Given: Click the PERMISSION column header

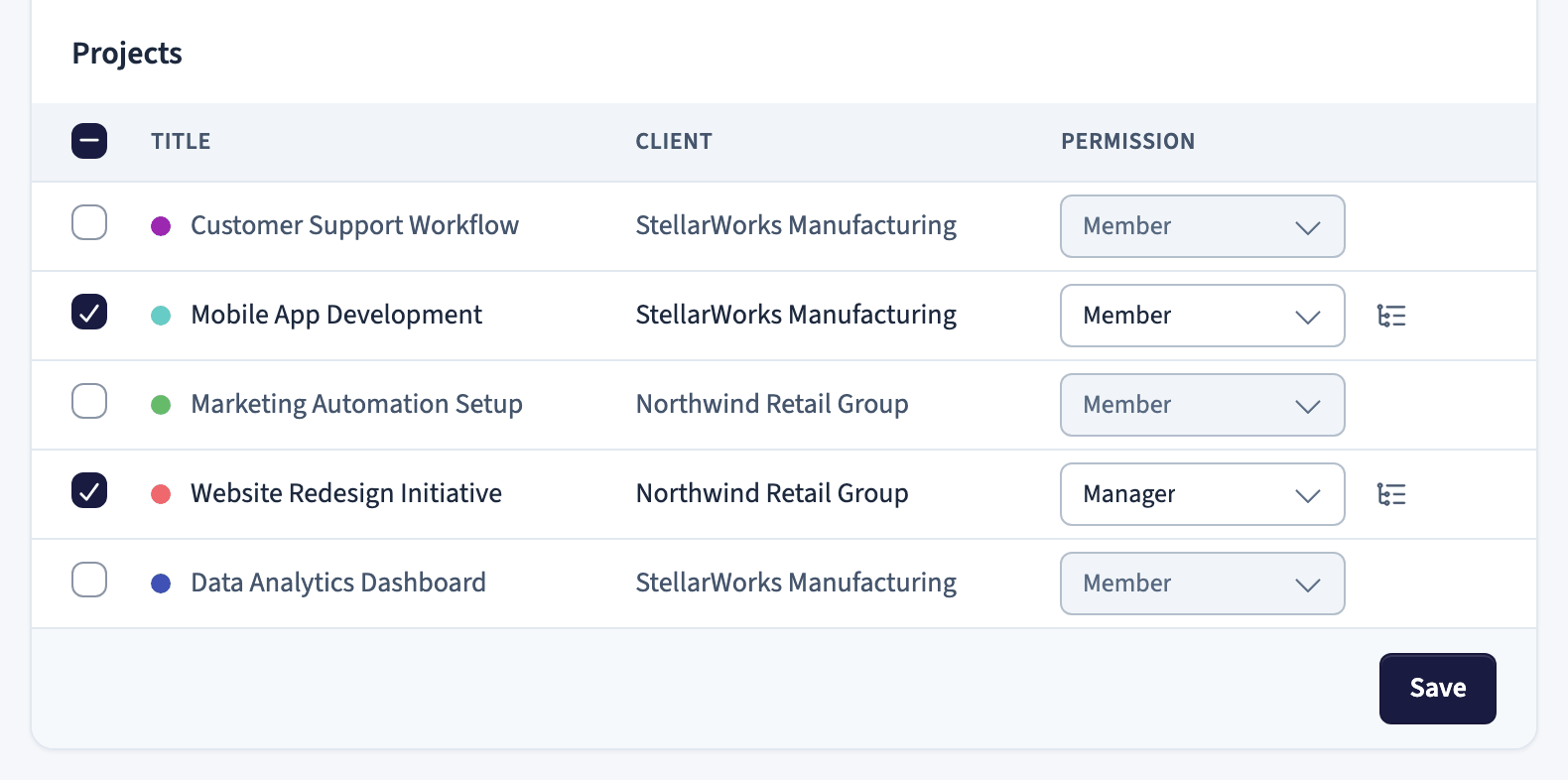Looking at the screenshot, I should 1128,141.
